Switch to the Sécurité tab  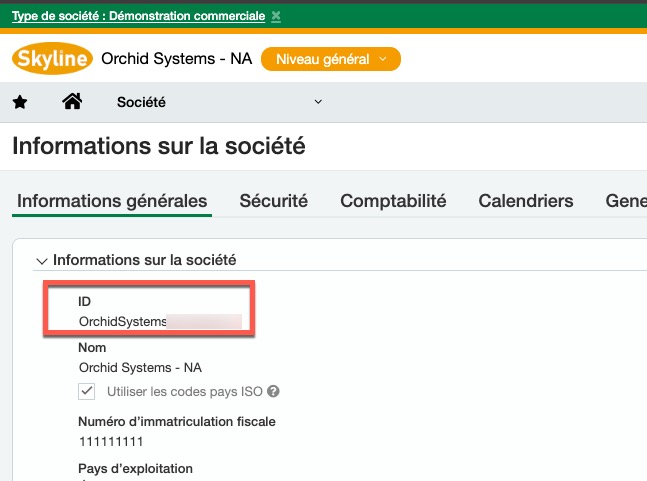[273, 201]
